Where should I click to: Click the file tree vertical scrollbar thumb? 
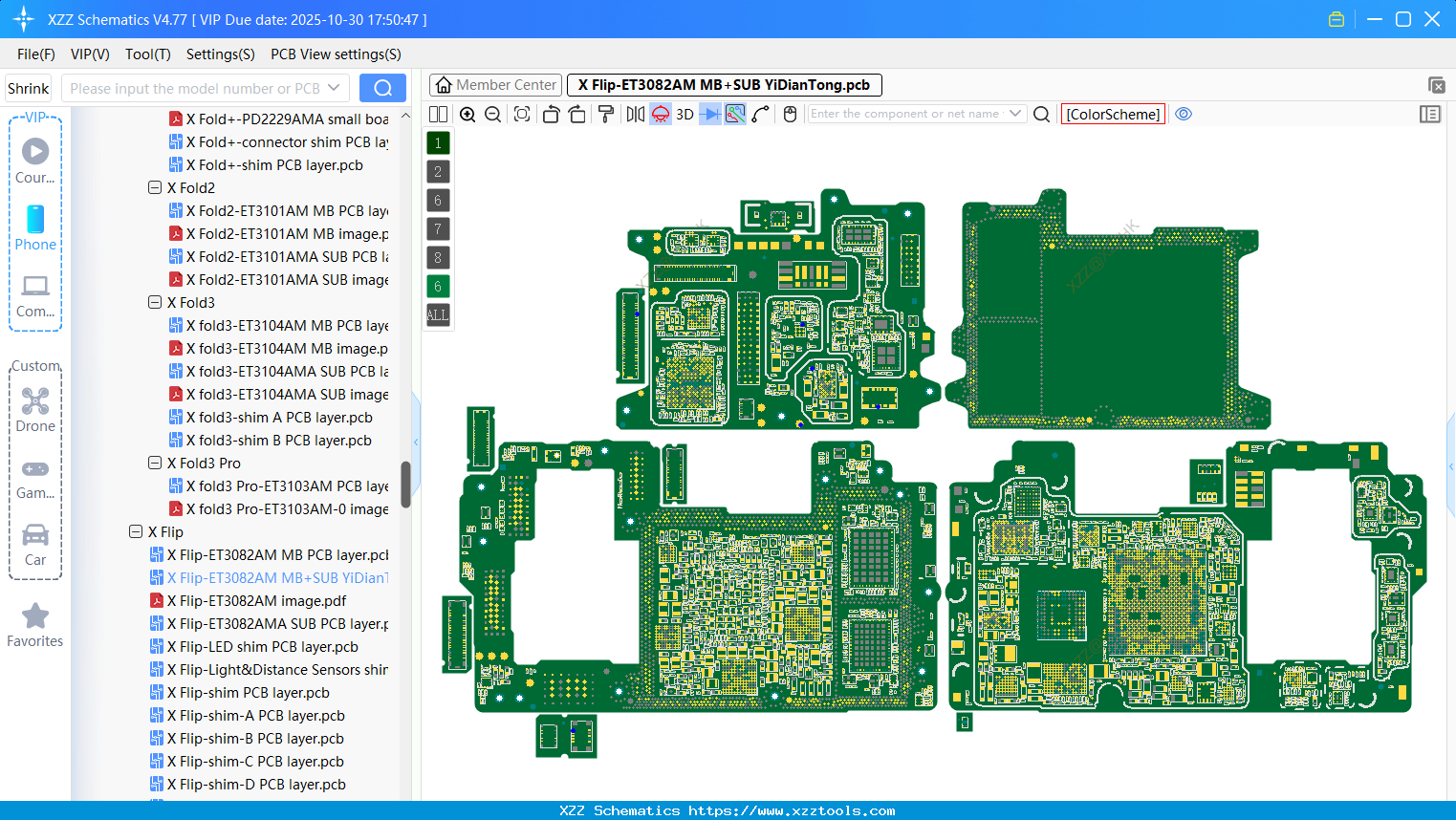405,485
